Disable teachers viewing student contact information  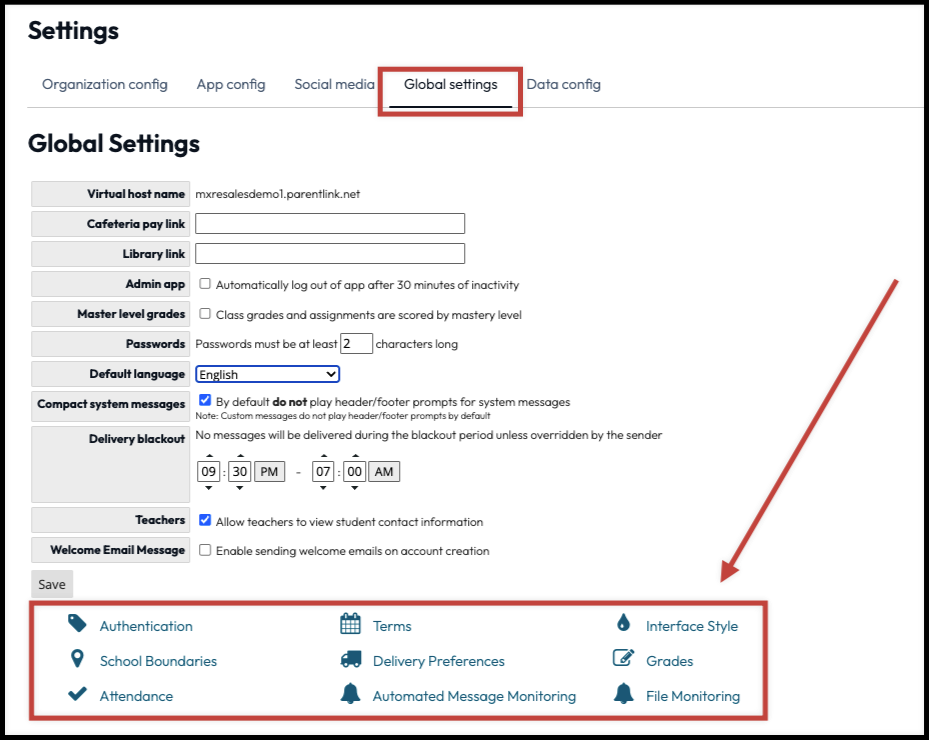[x=205, y=520]
